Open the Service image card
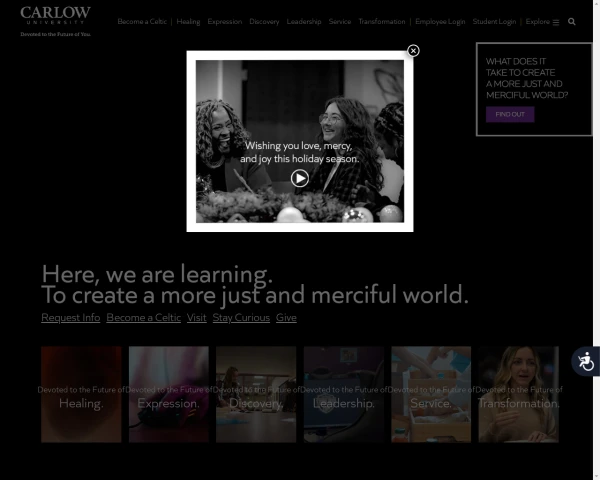The height and width of the screenshot is (480, 600). 431,394
